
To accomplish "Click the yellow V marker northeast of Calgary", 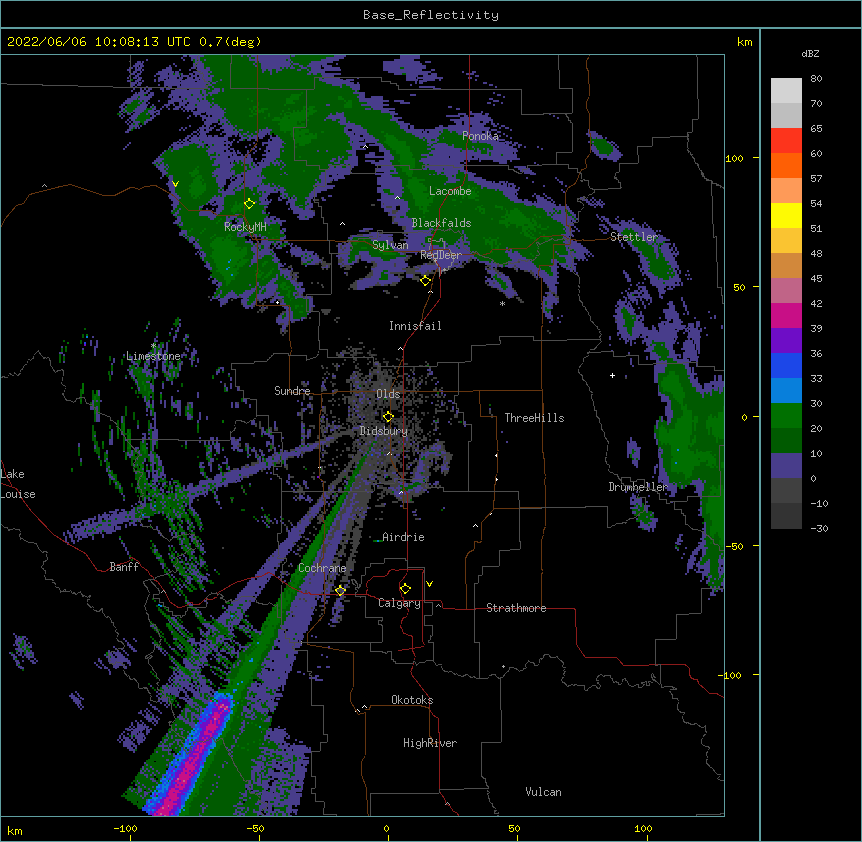I will [429, 584].
